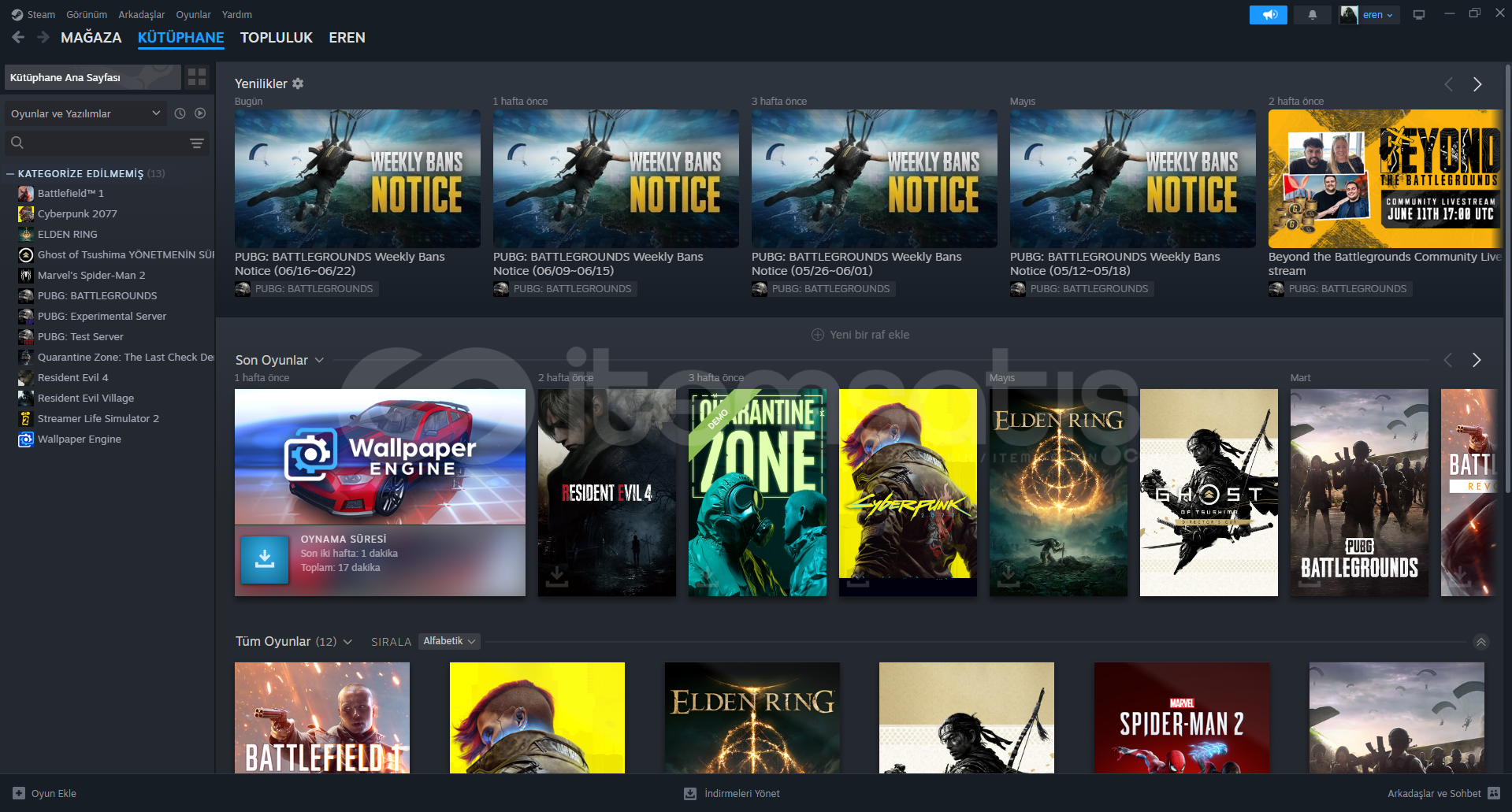Open İndirmeleri Yönet downloads
Screen dimensions: 1512x812
pos(732,793)
